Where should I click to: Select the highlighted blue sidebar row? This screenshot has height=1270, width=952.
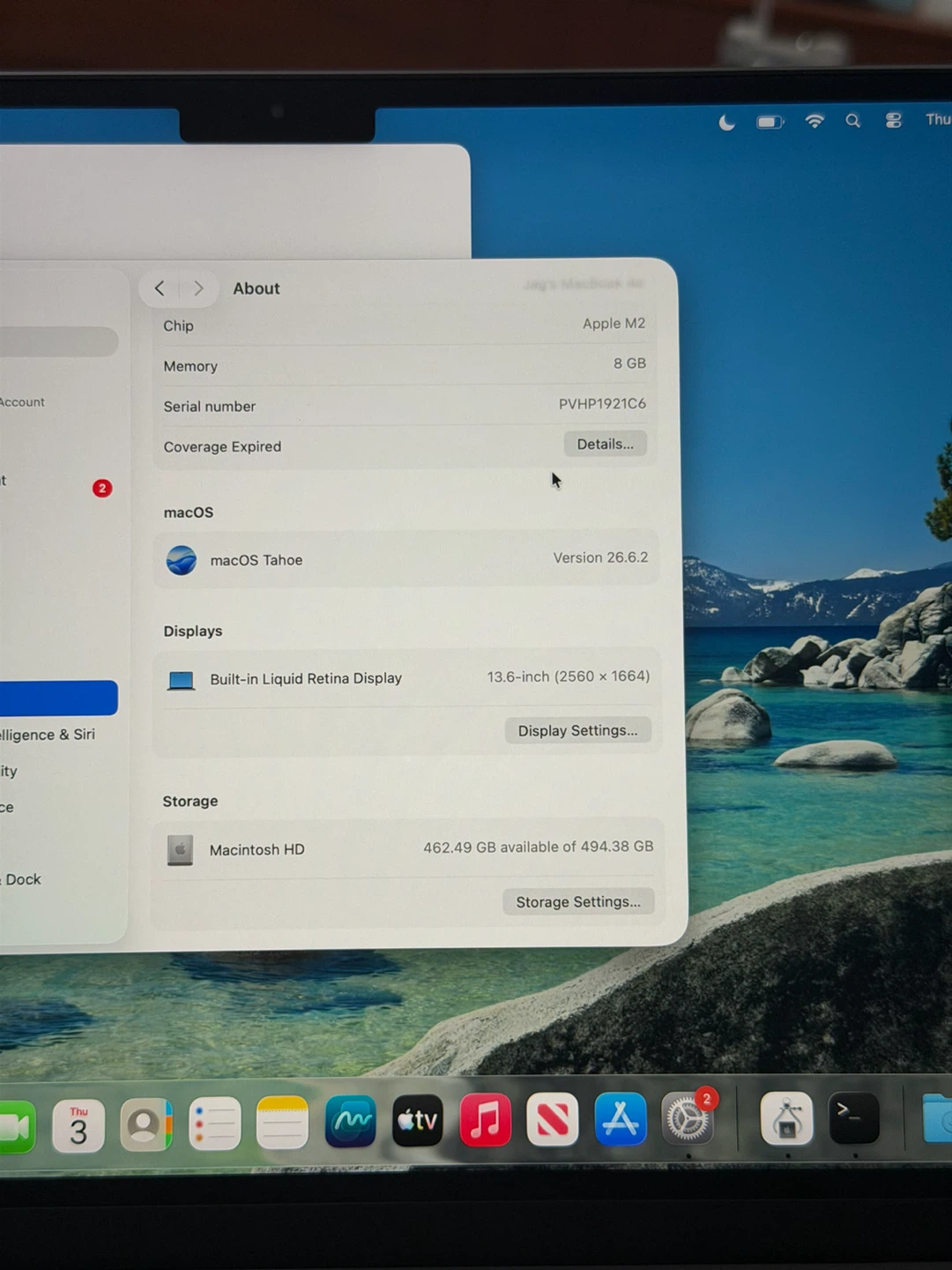58,698
